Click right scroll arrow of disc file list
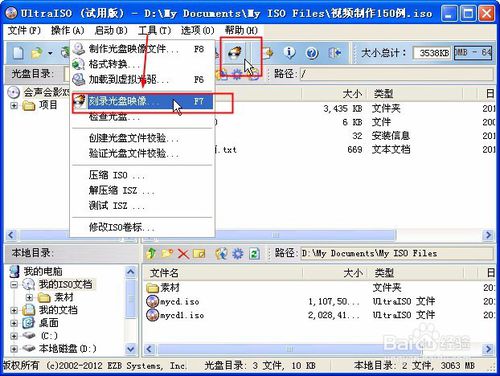Image resolution: width=500 pixels, height=376 pixels. click(x=489, y=235)
